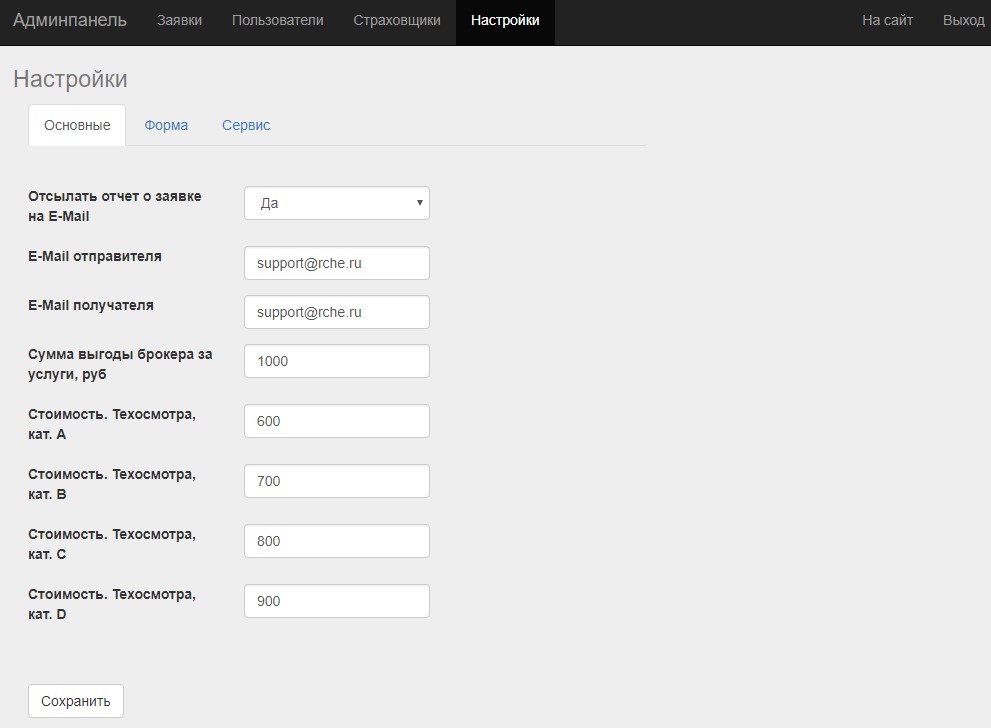Click the Админпанель brand link
The height and width of the screenshot is (728, 991).
click(x=70, y=20)
